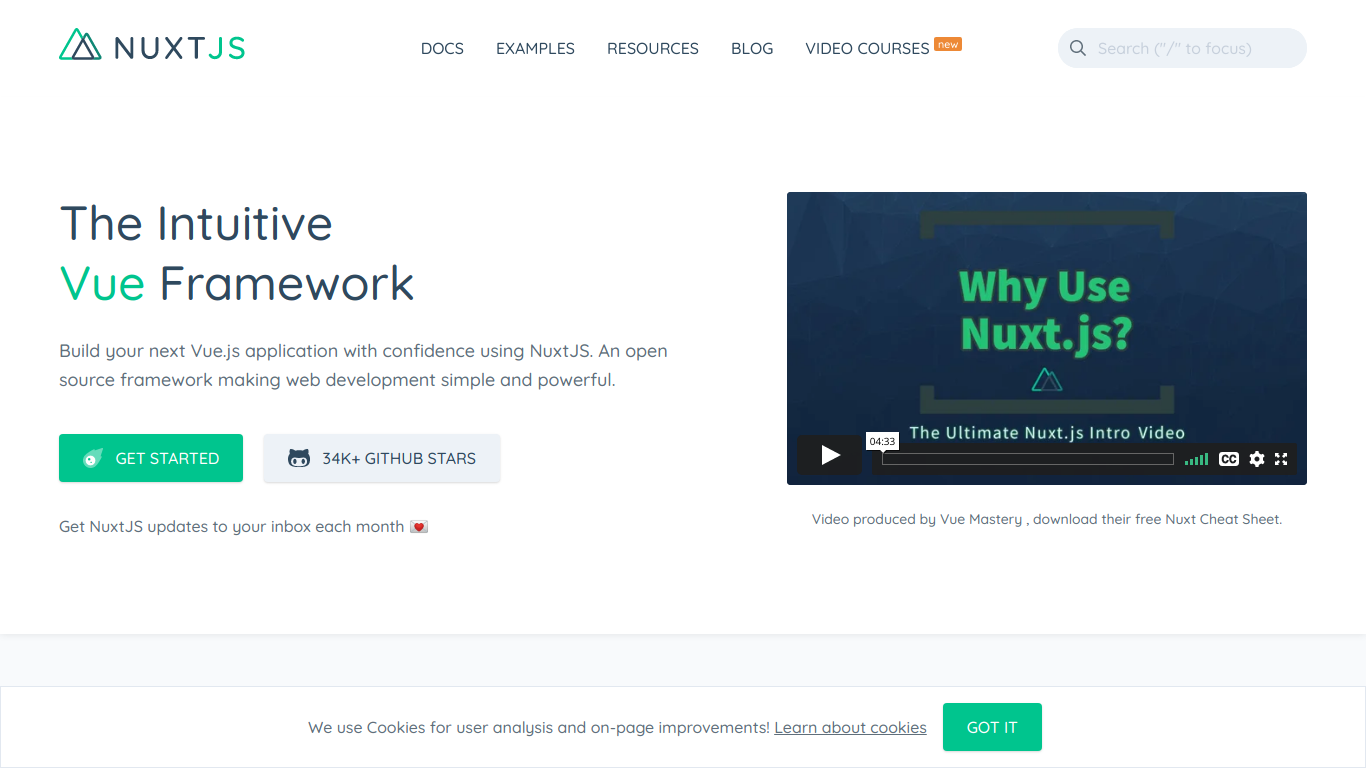This screenshot has height=768, width=1366.
Task: Adjust the video volume bars
Action: pyautogui.click(x=1196, y=459)
